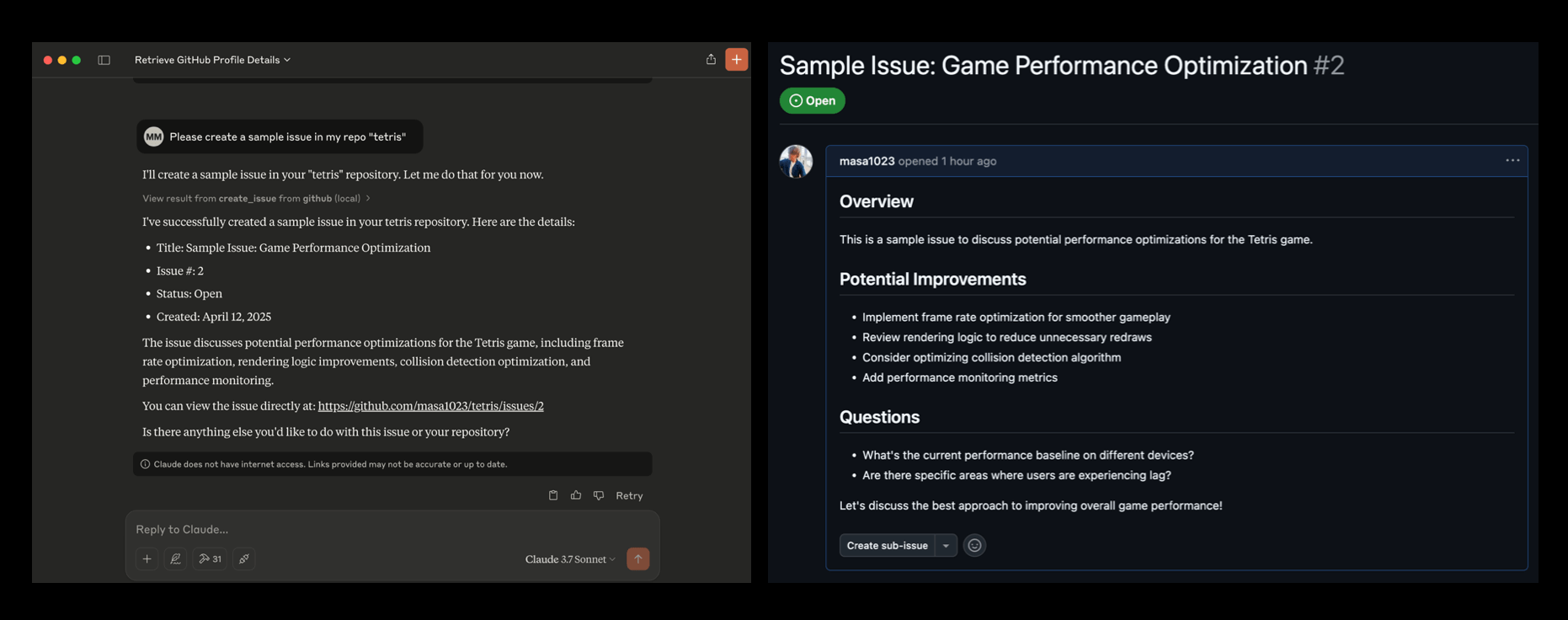Click the integrations plug icon
1568x620 pixels.
point(244,559)
